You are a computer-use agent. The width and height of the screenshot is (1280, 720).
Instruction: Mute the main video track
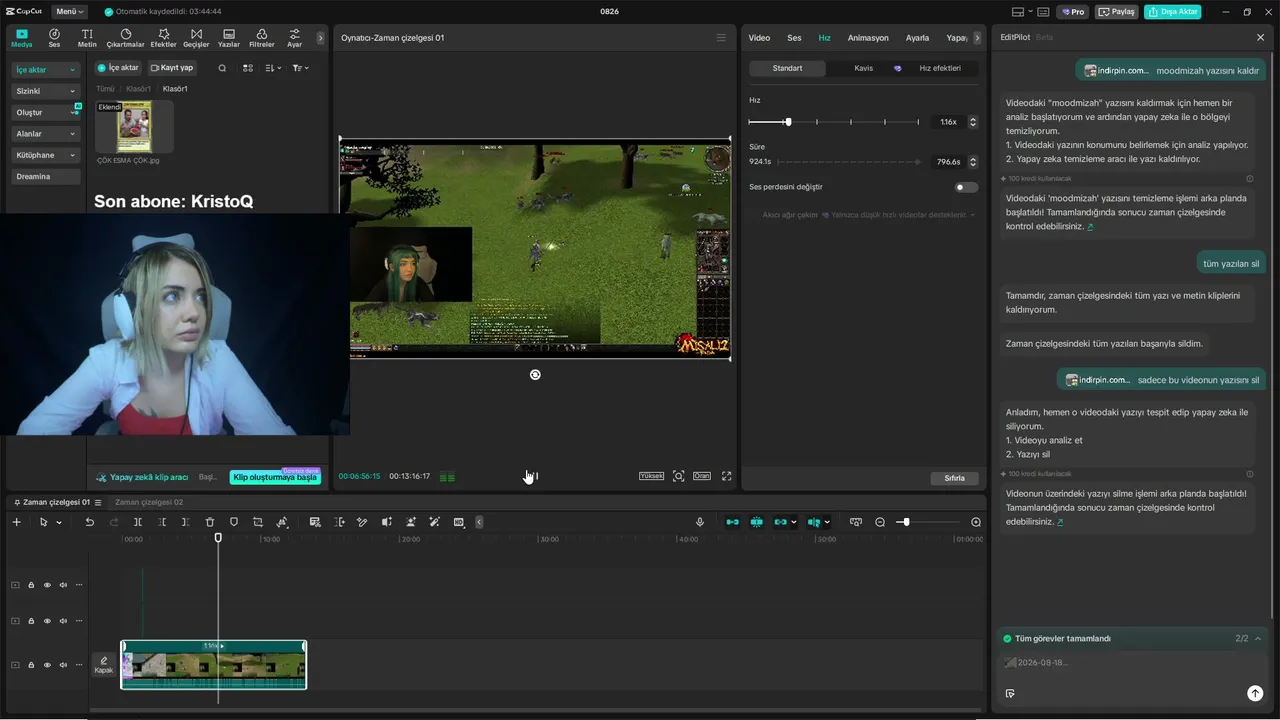(x=63, y=665)
